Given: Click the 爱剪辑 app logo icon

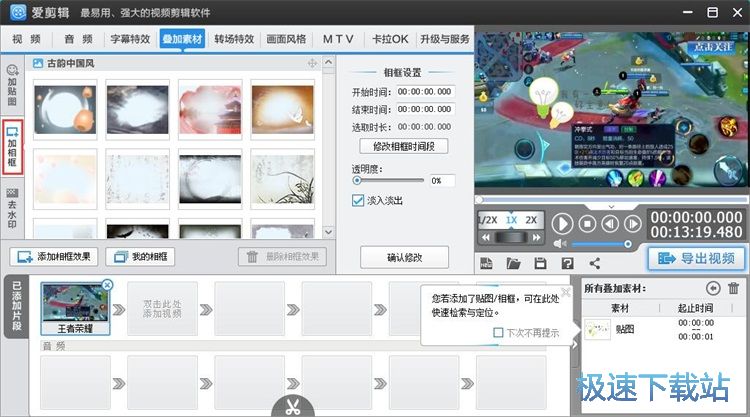Looking at the screenshot, I should pyautogui.click(x=18, y=12).
